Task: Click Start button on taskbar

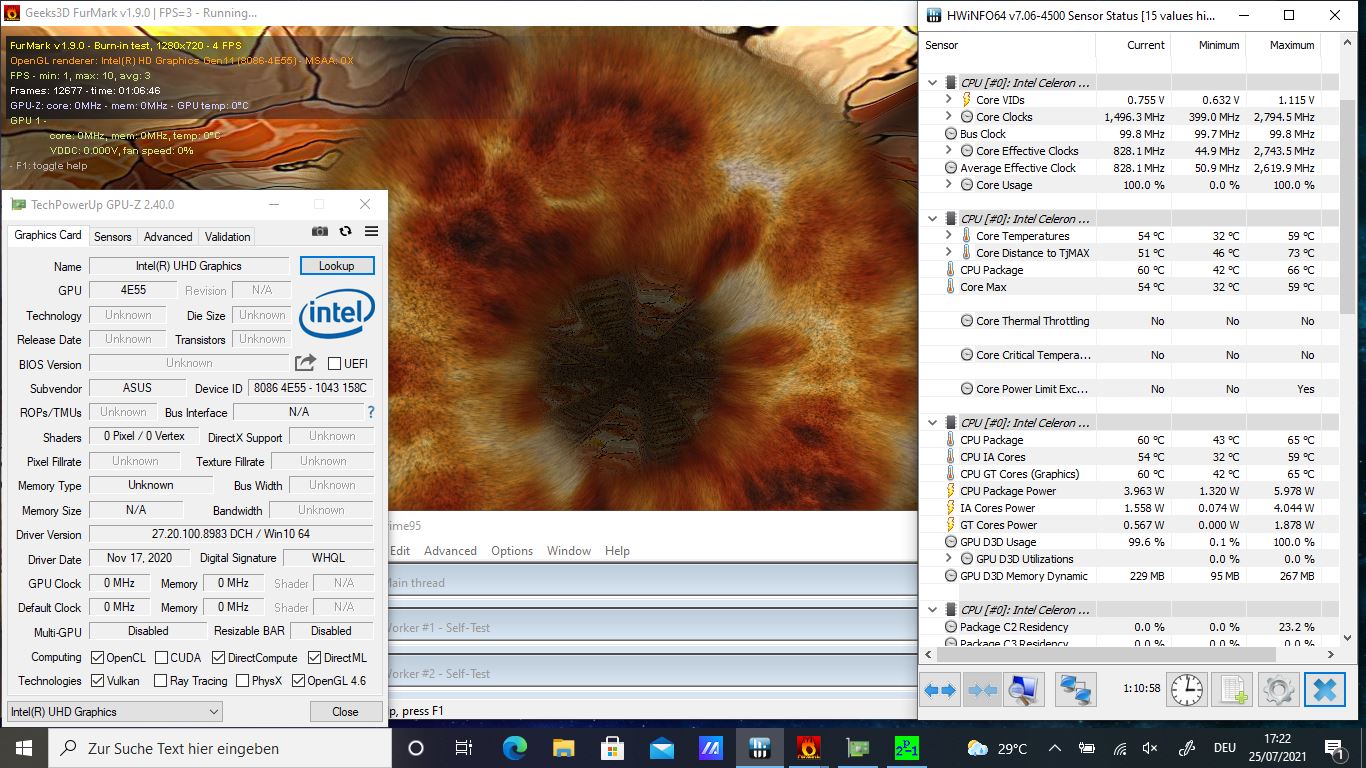Action: [24, 748]
